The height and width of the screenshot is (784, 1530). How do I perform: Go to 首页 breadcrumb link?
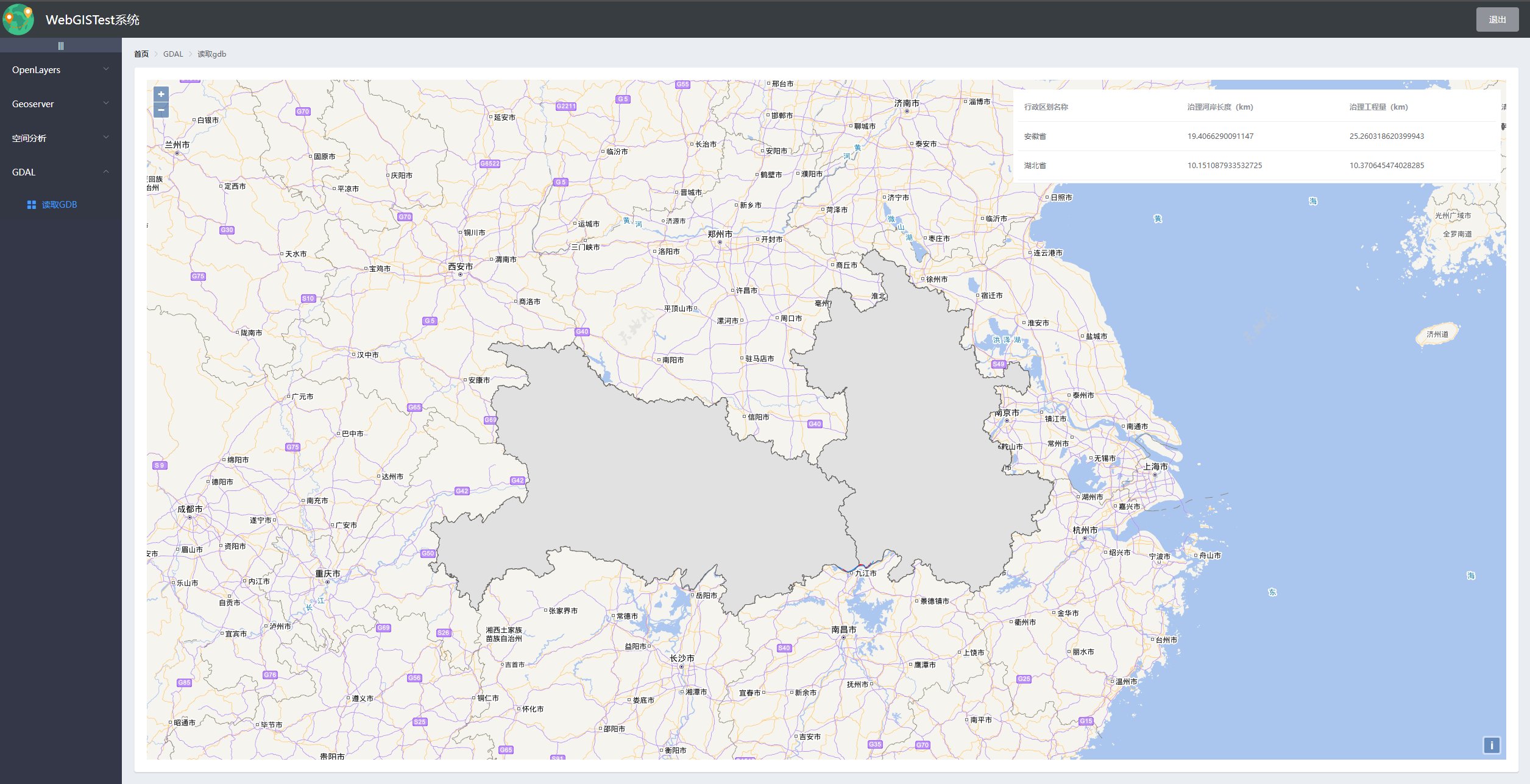point(141,54)
